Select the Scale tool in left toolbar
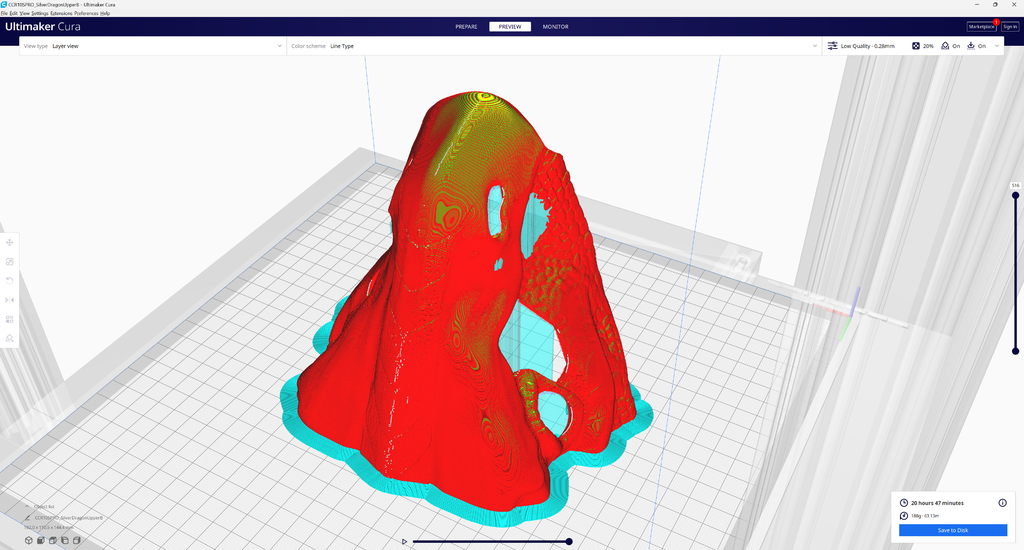Image resolution: width=1024 pixels, height=550 pixels. tap(10, 261)
